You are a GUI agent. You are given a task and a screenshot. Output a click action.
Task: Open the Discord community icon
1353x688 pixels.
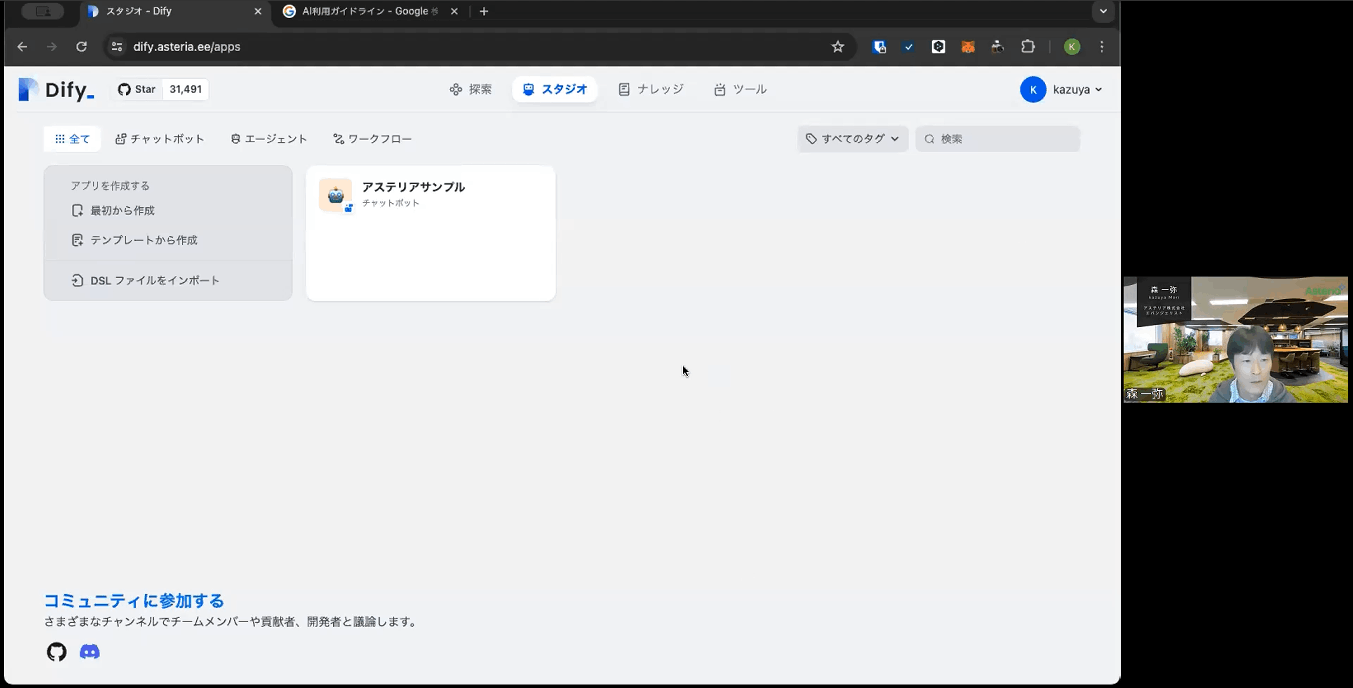(x=90, y=652)
